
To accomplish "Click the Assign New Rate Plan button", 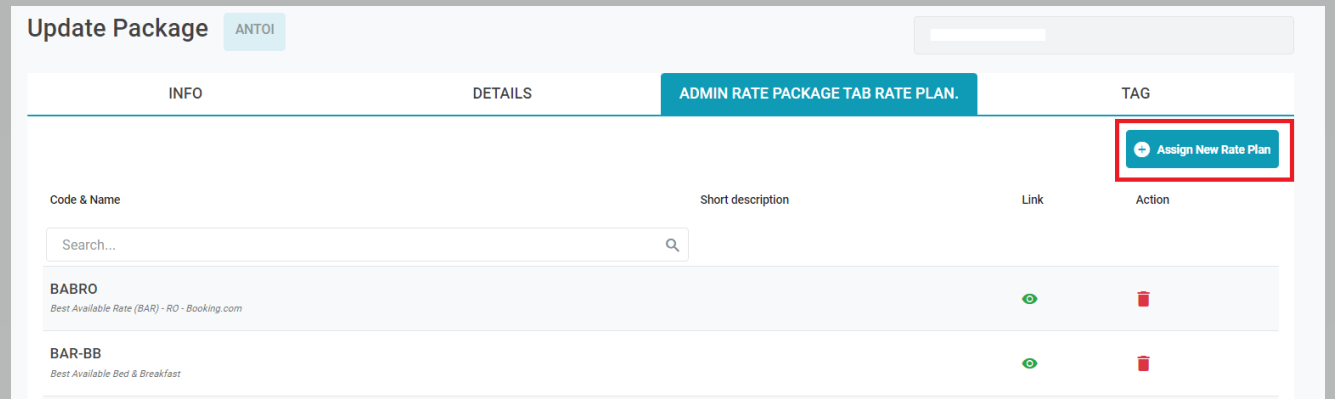I will click(1202, 149).
